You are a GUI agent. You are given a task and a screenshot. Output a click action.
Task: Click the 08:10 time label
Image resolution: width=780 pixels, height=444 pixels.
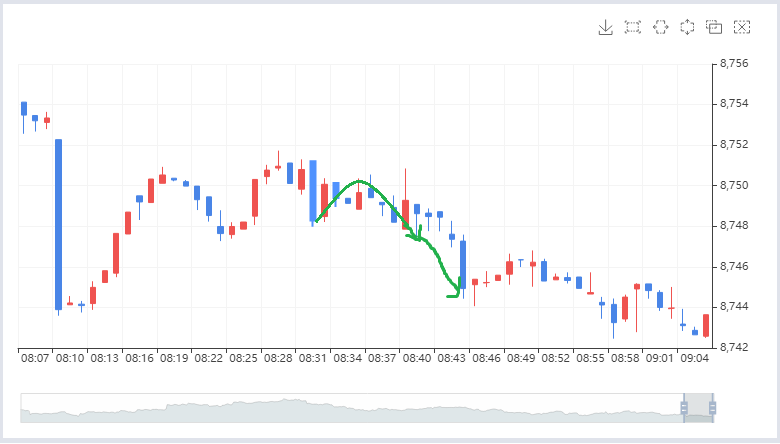pyautogui.click(x=70, y=358)
